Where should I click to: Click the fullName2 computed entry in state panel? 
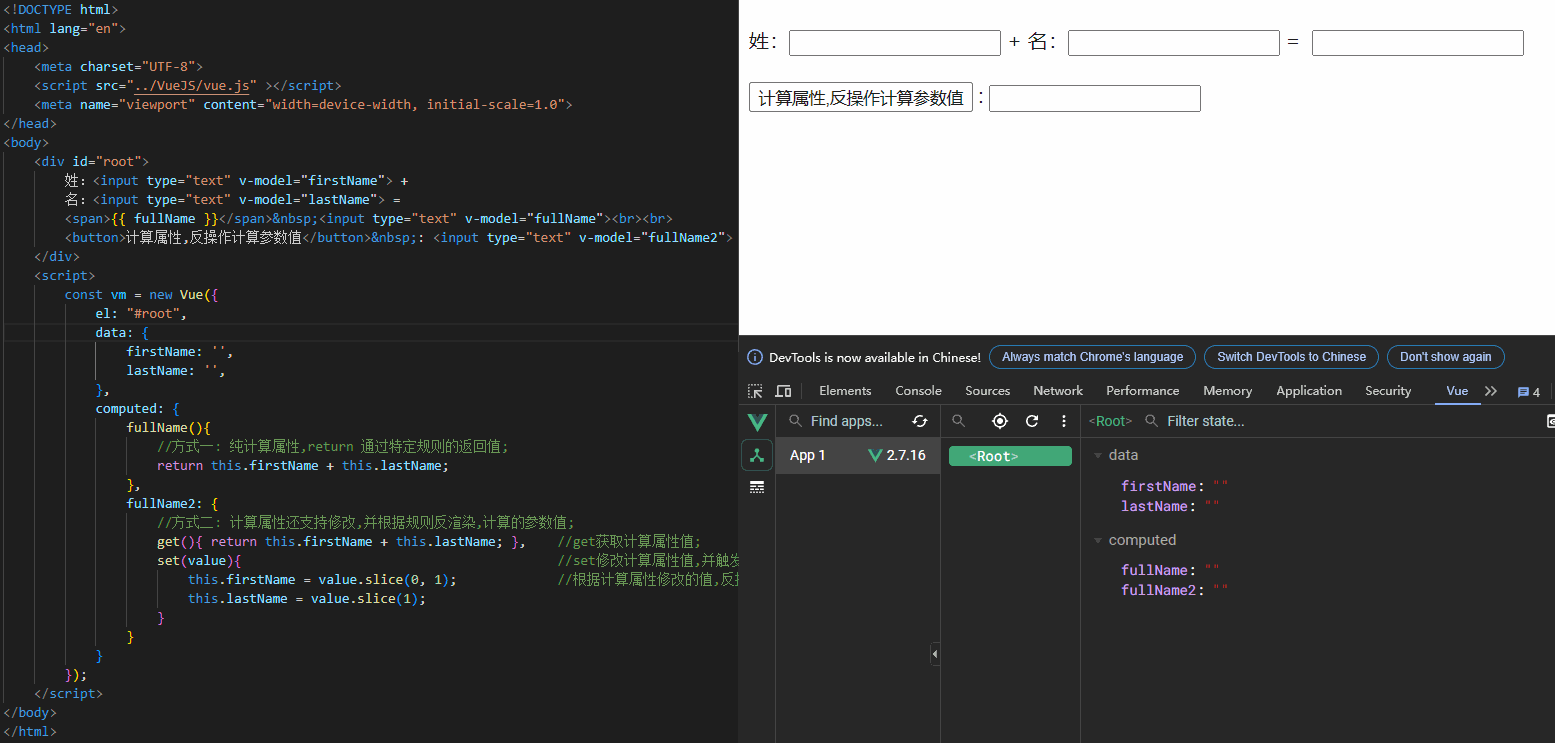point(1174,590)
